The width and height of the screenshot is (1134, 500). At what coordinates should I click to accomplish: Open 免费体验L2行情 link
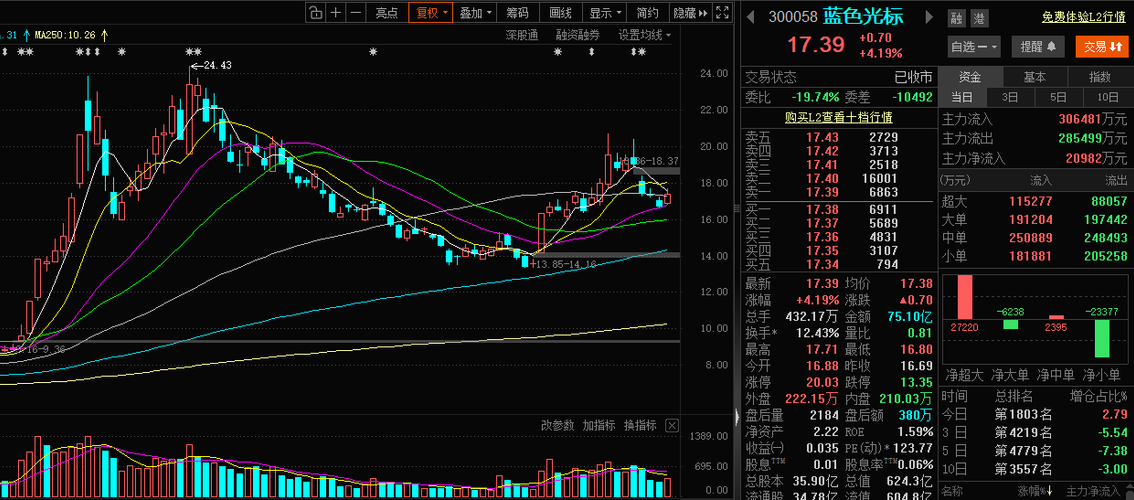pyautogui.click(x=1083, y=17)
